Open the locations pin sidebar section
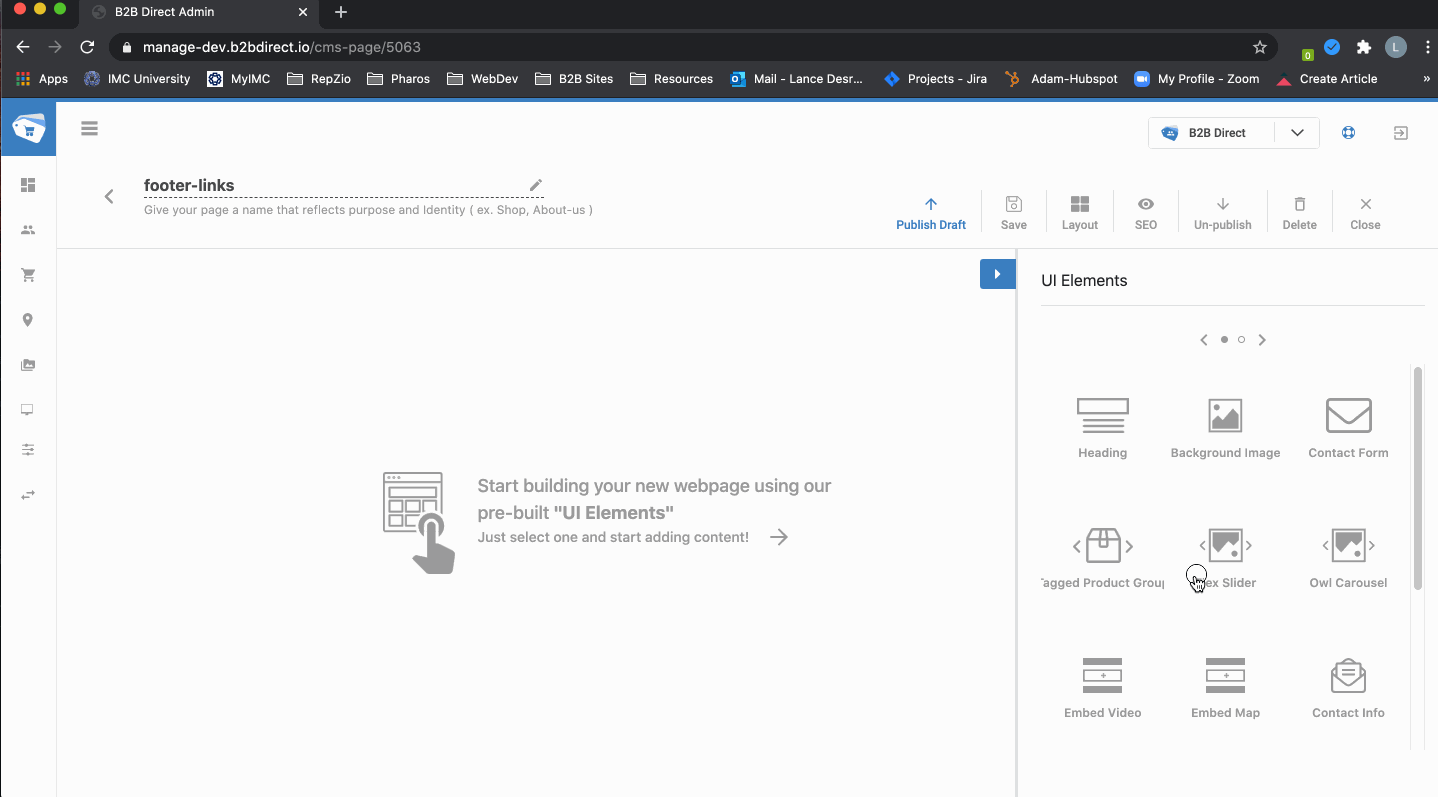 point(28,320)
